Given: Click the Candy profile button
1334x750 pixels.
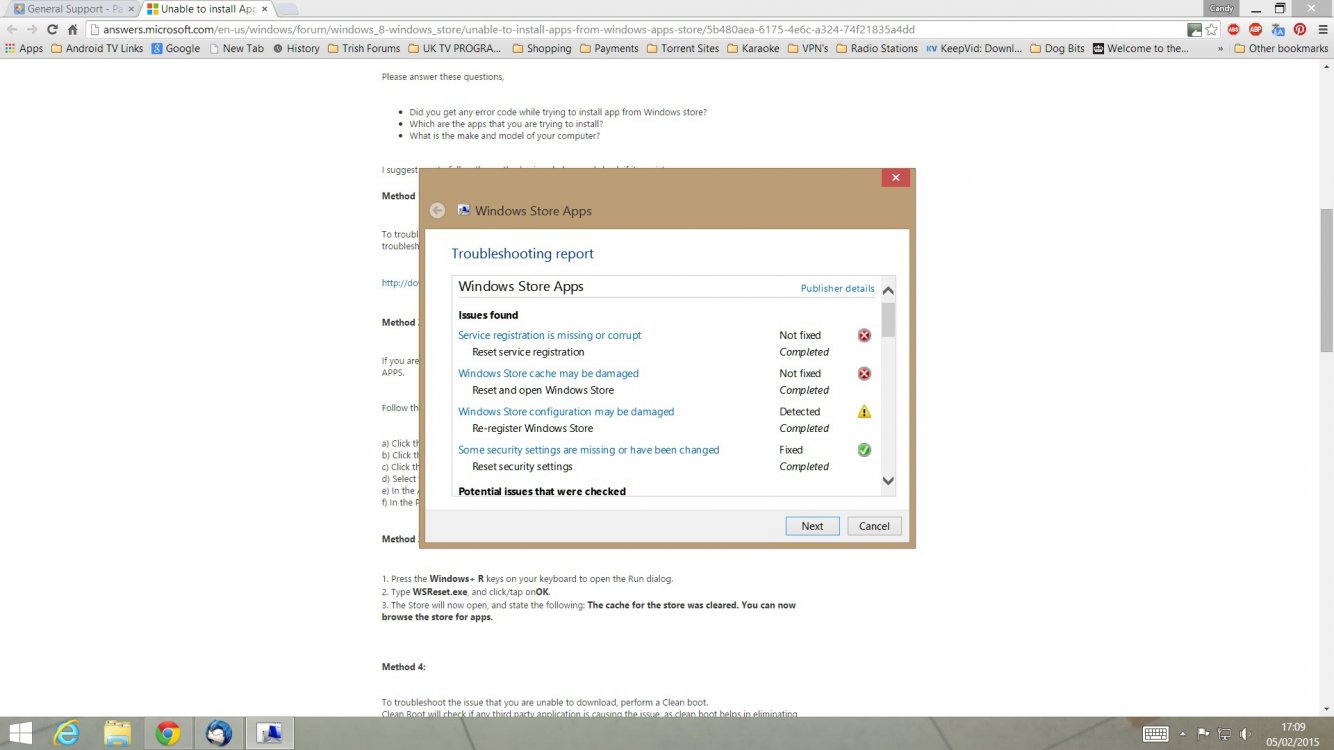Looking at the screenshot, I should point(1221,8).
